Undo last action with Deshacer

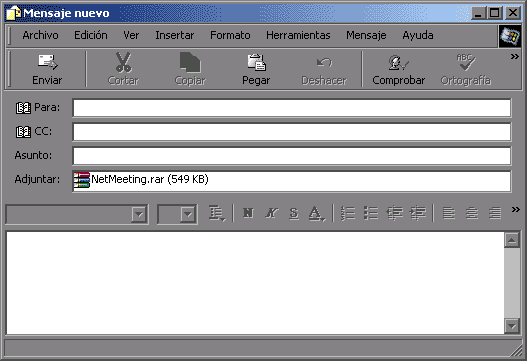[324, 70]
